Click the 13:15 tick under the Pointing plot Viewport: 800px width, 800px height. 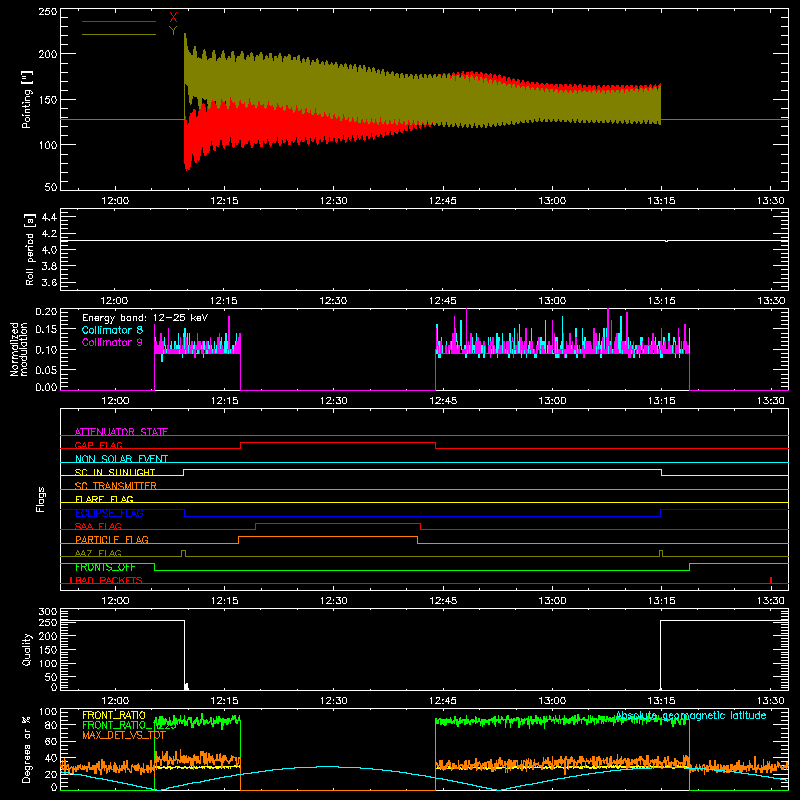pyautogui.click(x=661, y=201)
